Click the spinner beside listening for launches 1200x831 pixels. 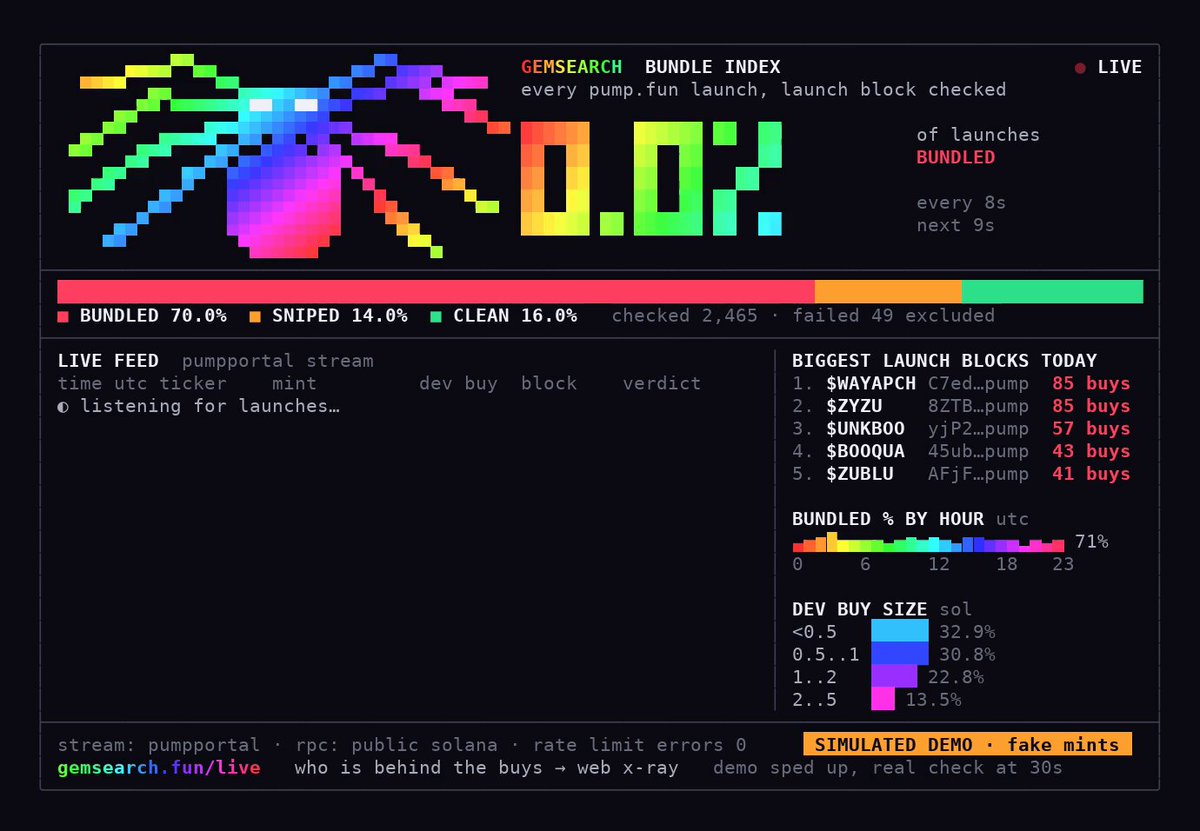coord(63,406)
